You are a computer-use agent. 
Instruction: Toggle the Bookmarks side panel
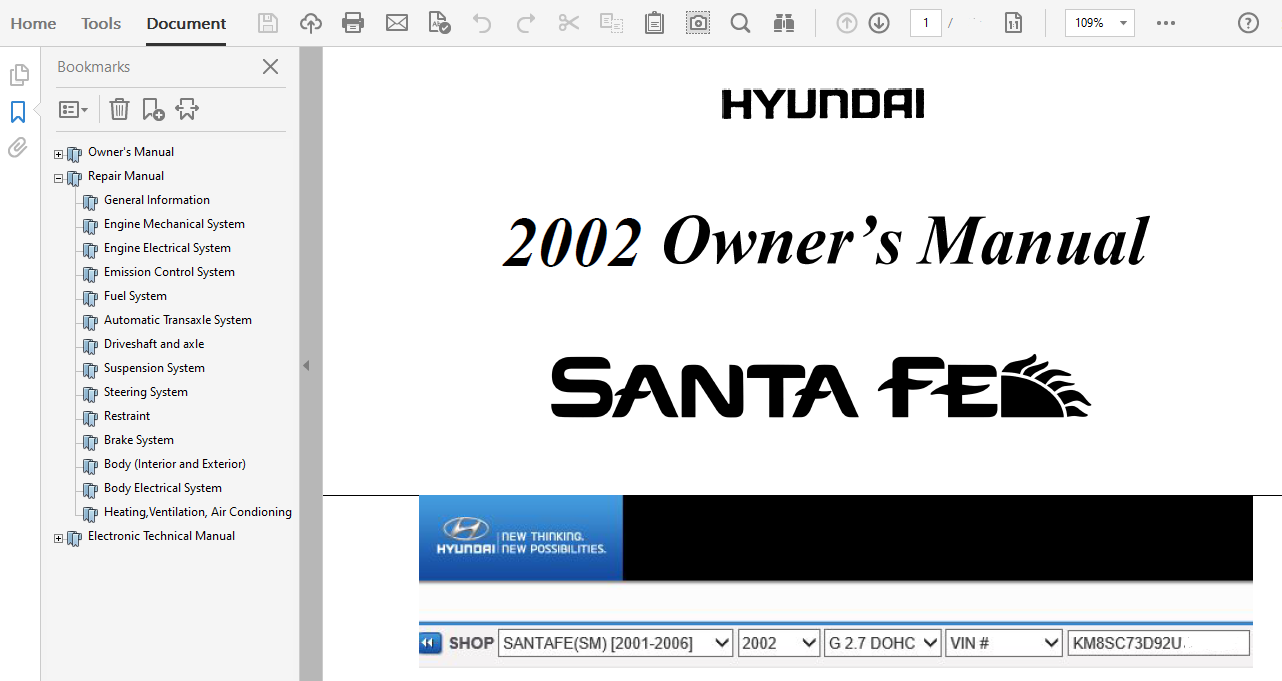tap(18, 112)
